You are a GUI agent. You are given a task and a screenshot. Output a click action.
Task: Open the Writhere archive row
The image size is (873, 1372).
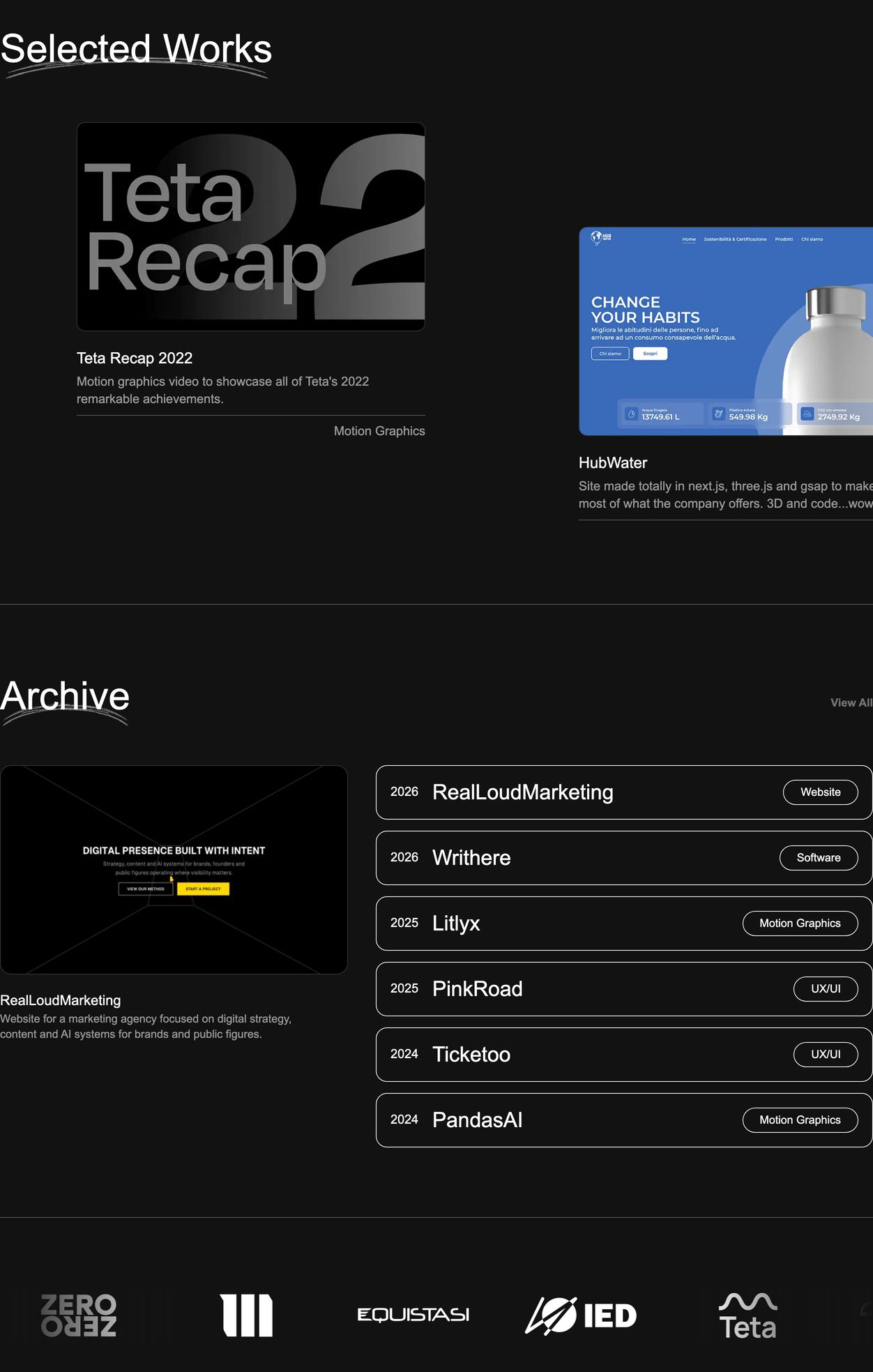(x=624, y=858)
